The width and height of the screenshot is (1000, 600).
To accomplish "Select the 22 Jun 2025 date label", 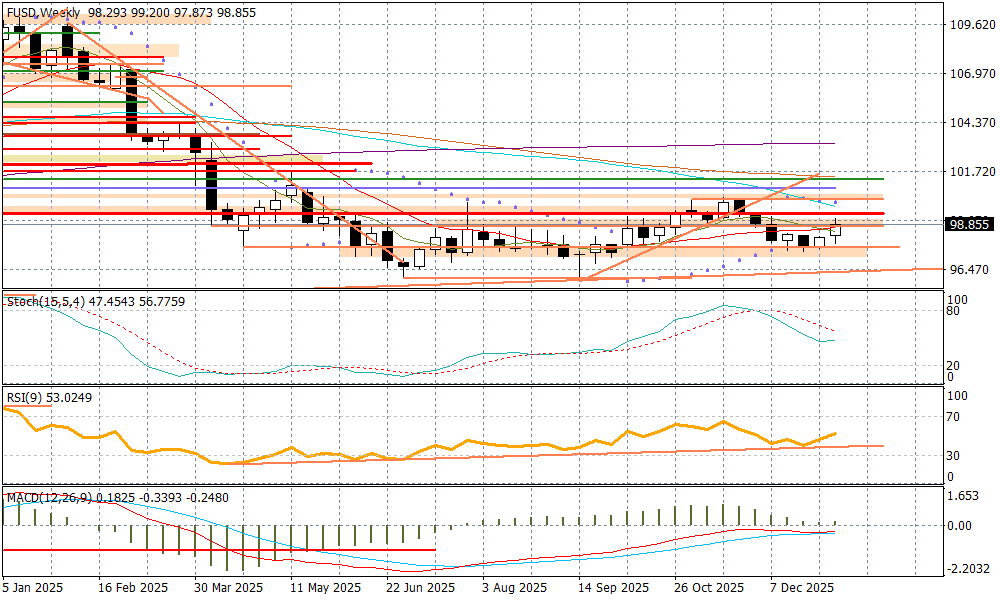I will click(x=420, y=588).
